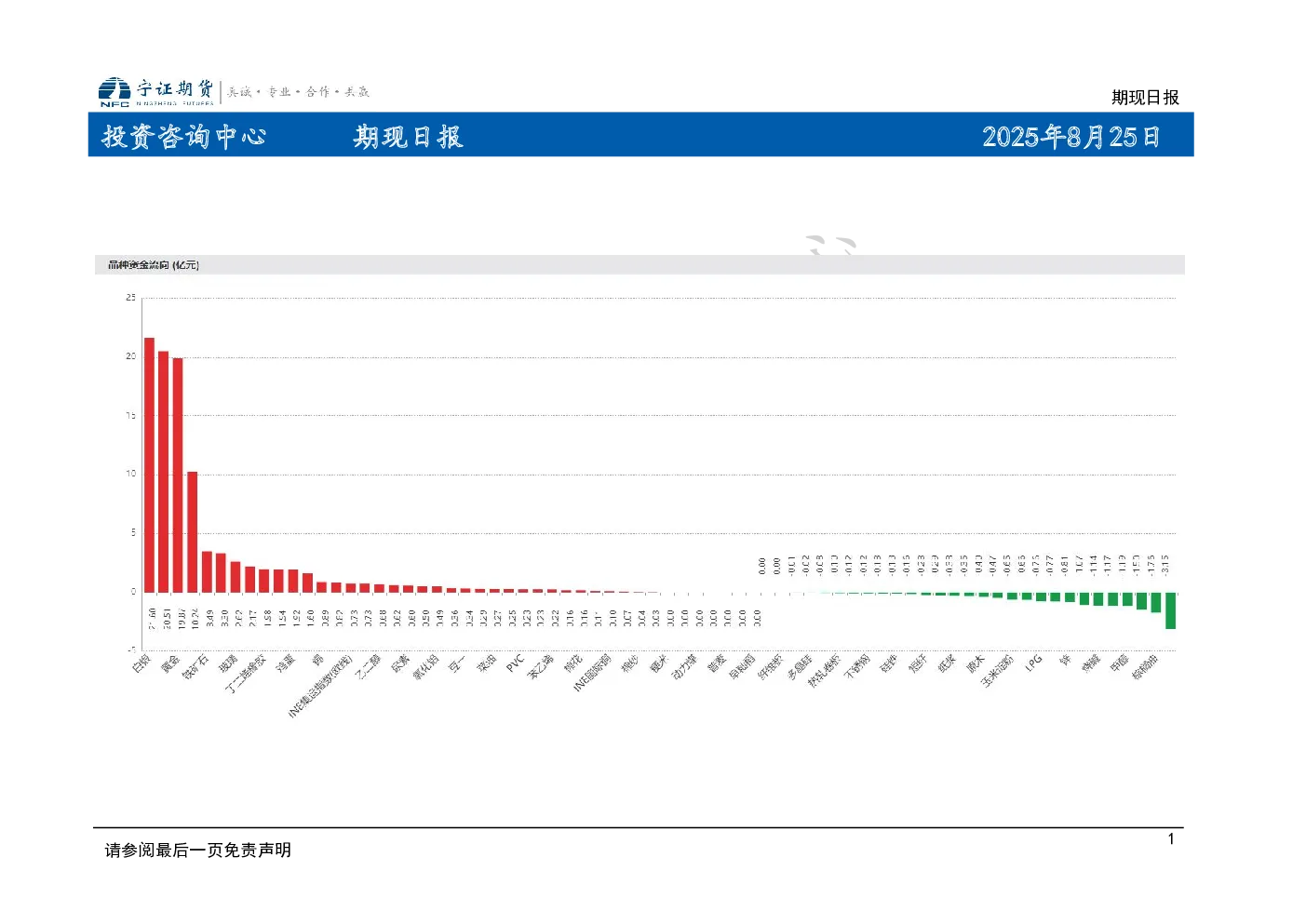Select the 普麦 axis label
This screenshot has height=924, width=1306.
click(717, 663)
